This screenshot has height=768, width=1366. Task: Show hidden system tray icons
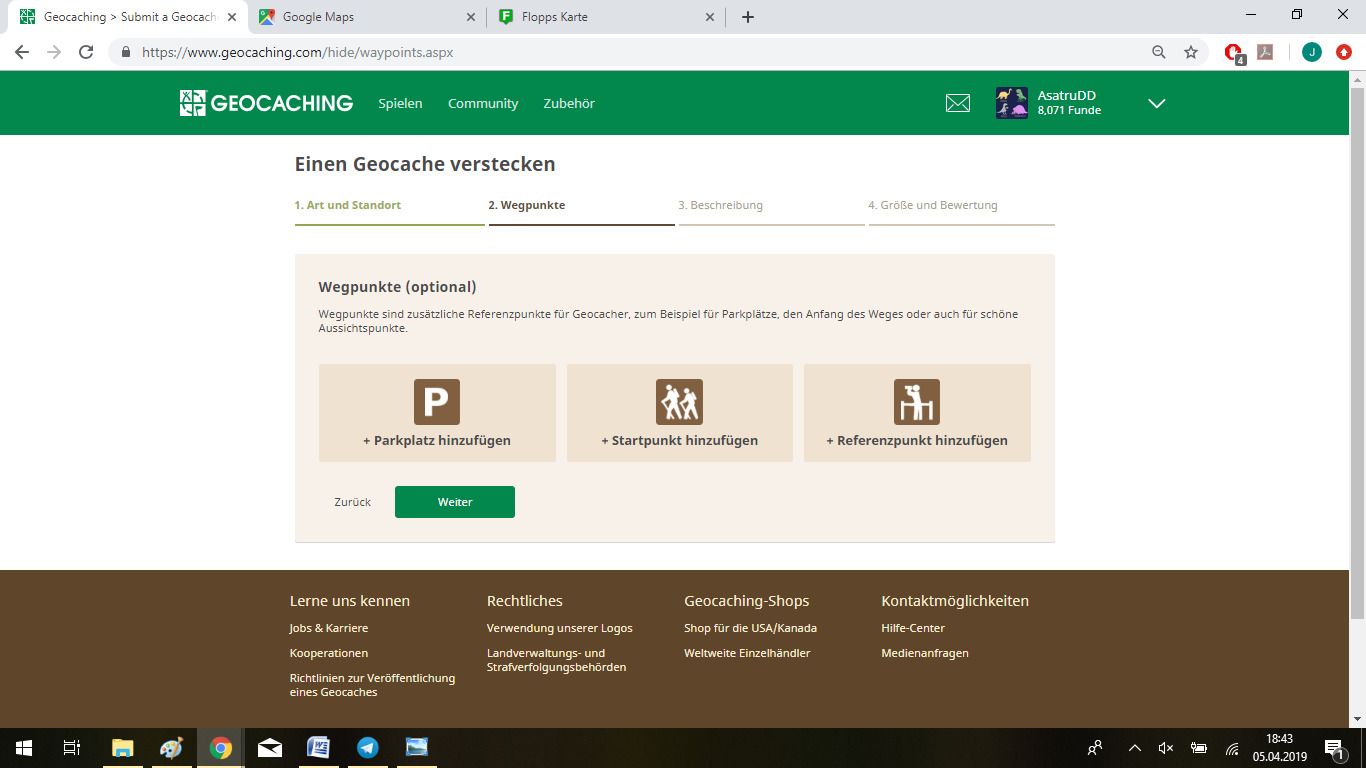pyautogui.click(x=1134, y=747)
